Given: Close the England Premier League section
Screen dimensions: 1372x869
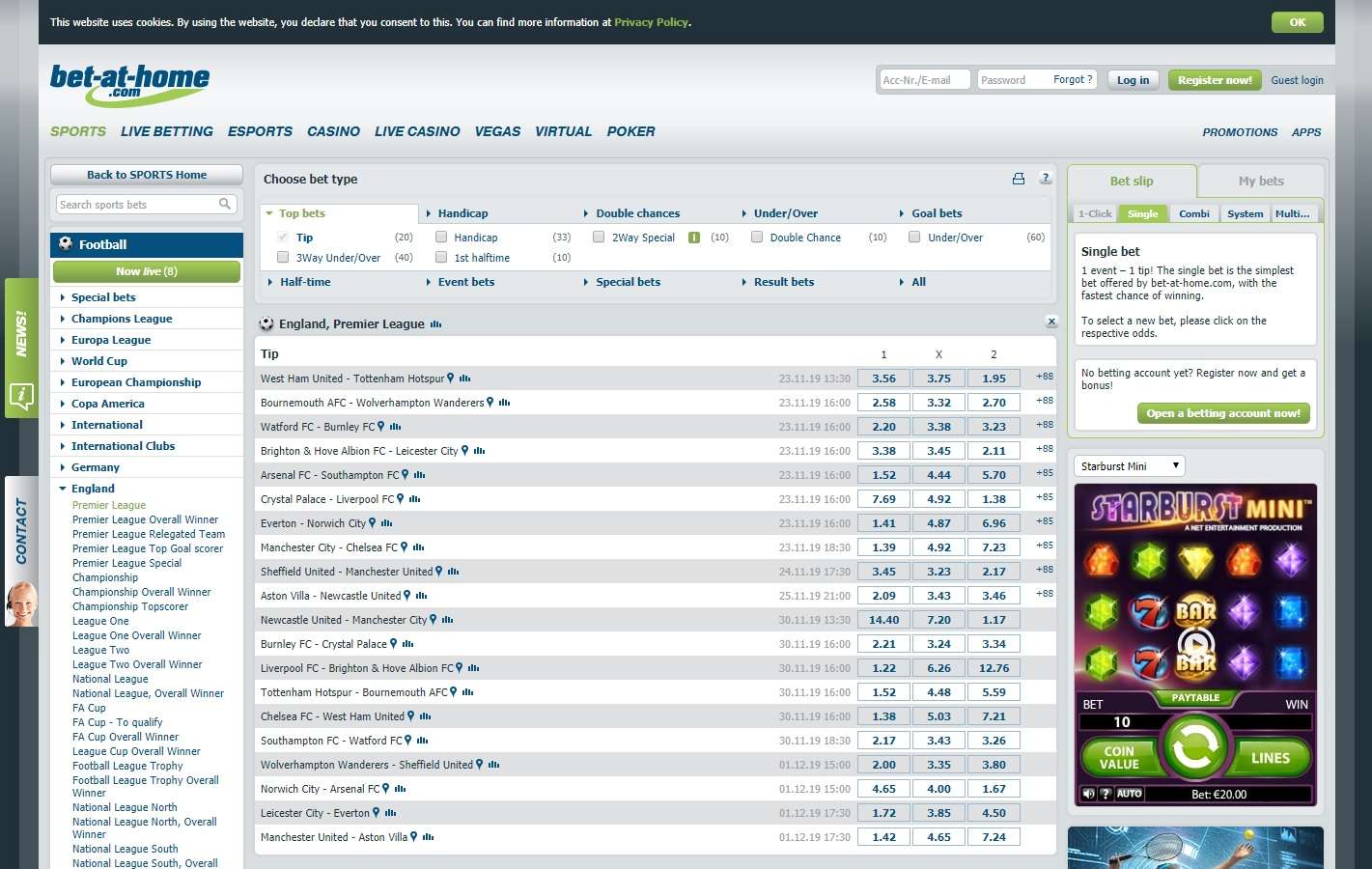Looking at the screenshot, I should click(x=1051, y=322).
